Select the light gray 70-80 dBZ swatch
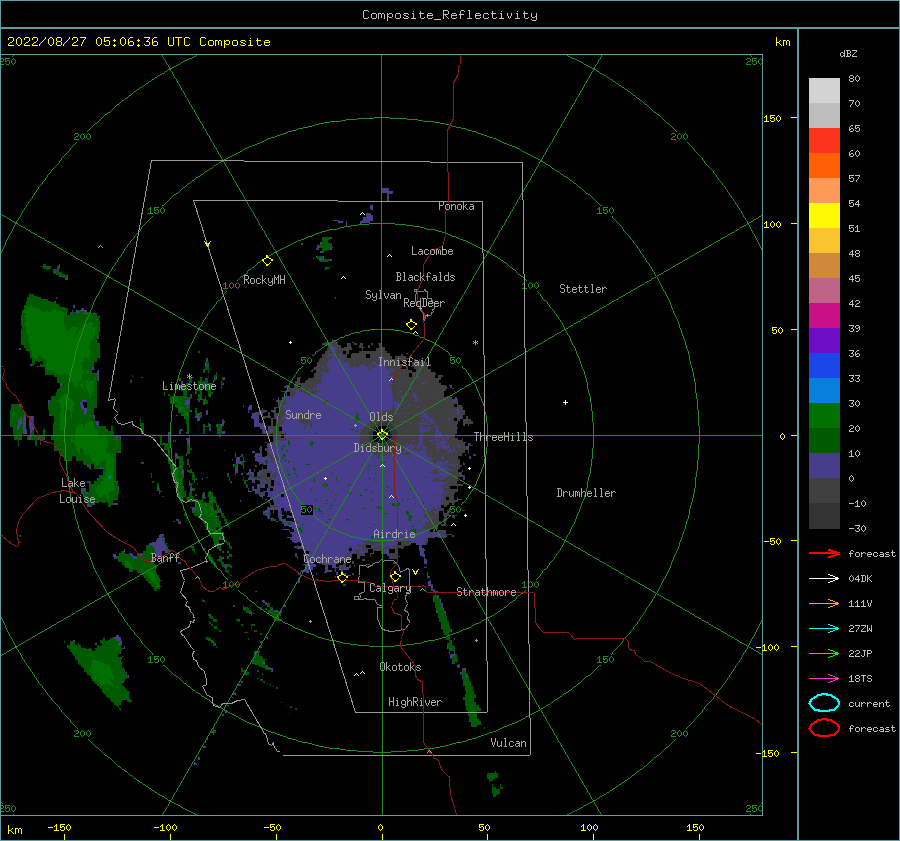 (824, 90)
